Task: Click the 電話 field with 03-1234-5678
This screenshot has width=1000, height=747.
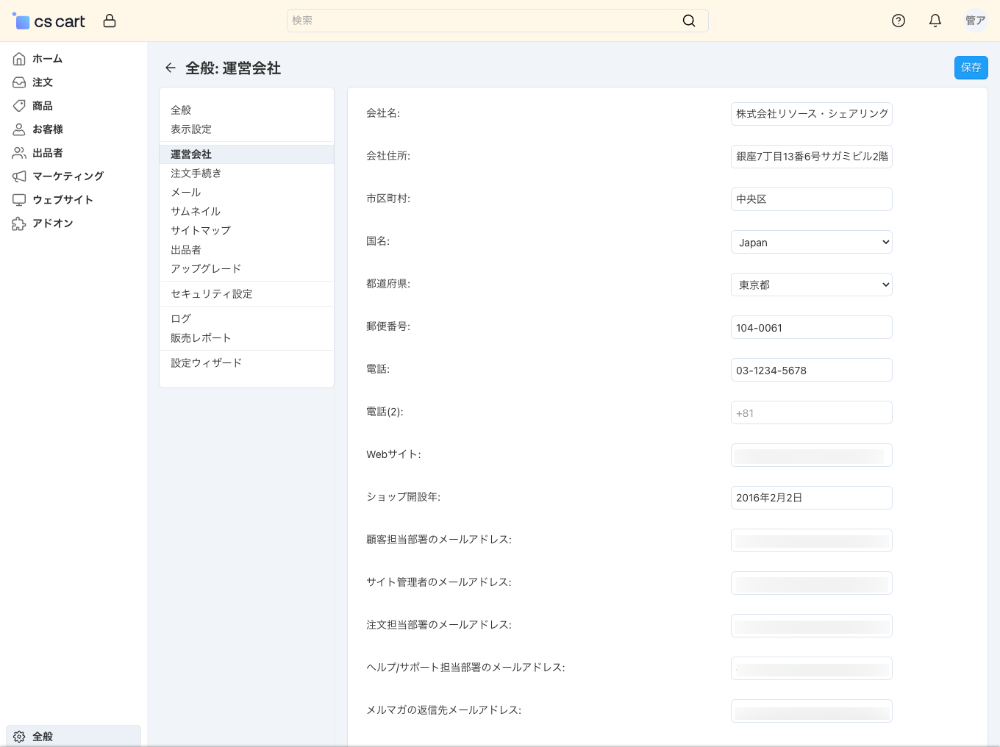Action: (811, 370)
